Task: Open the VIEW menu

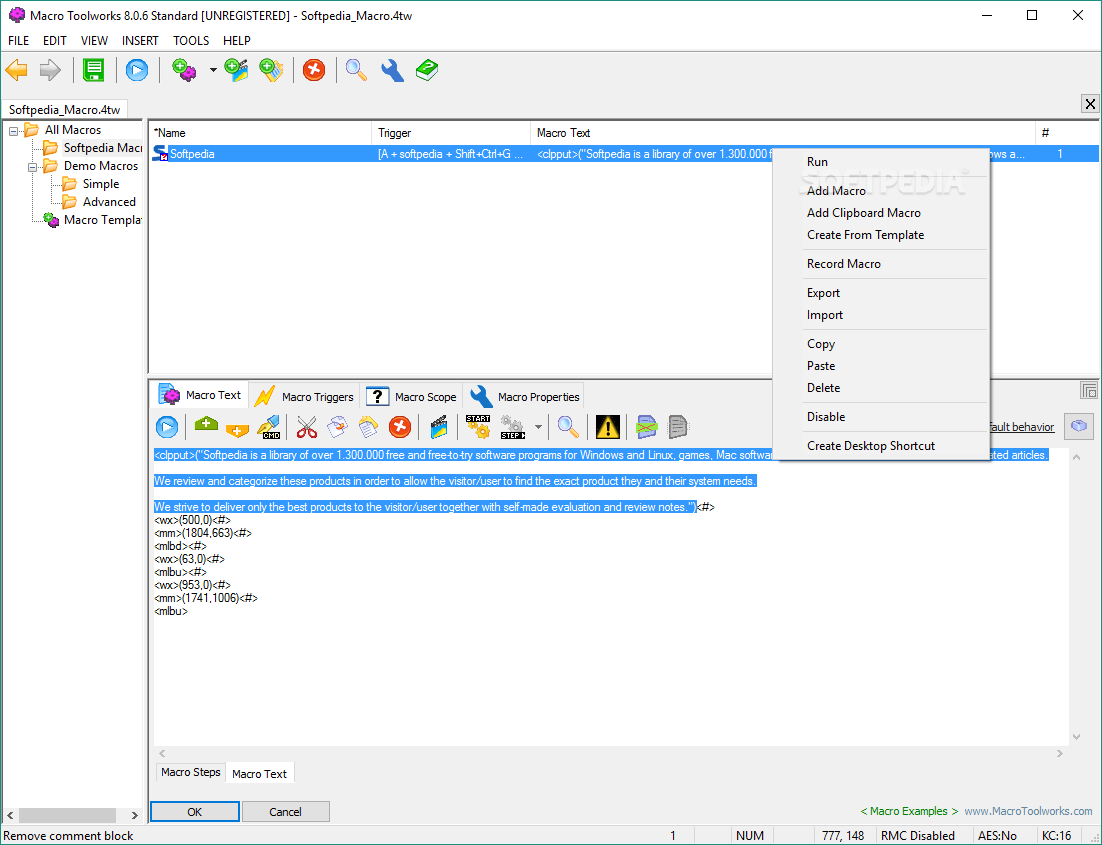Action: [x=94, y=41]
